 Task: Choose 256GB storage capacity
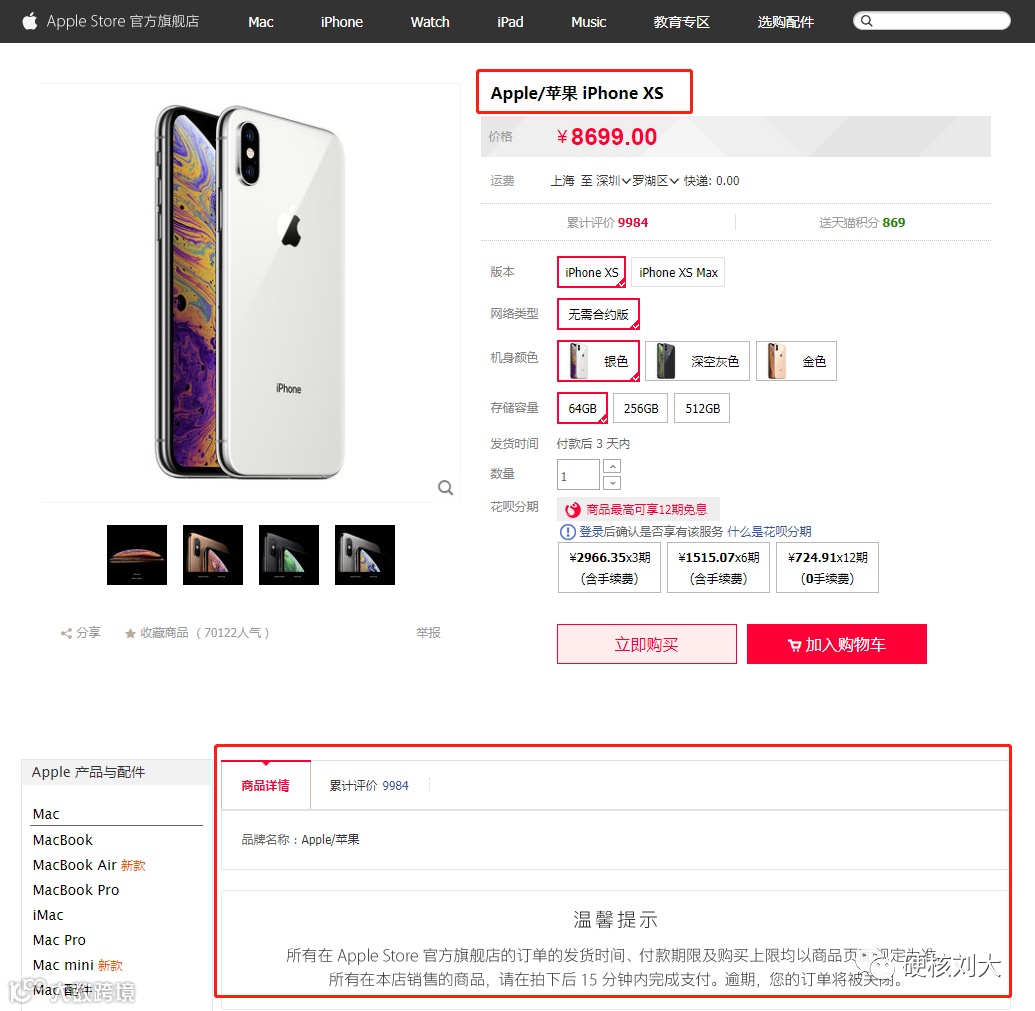point(641,408)
